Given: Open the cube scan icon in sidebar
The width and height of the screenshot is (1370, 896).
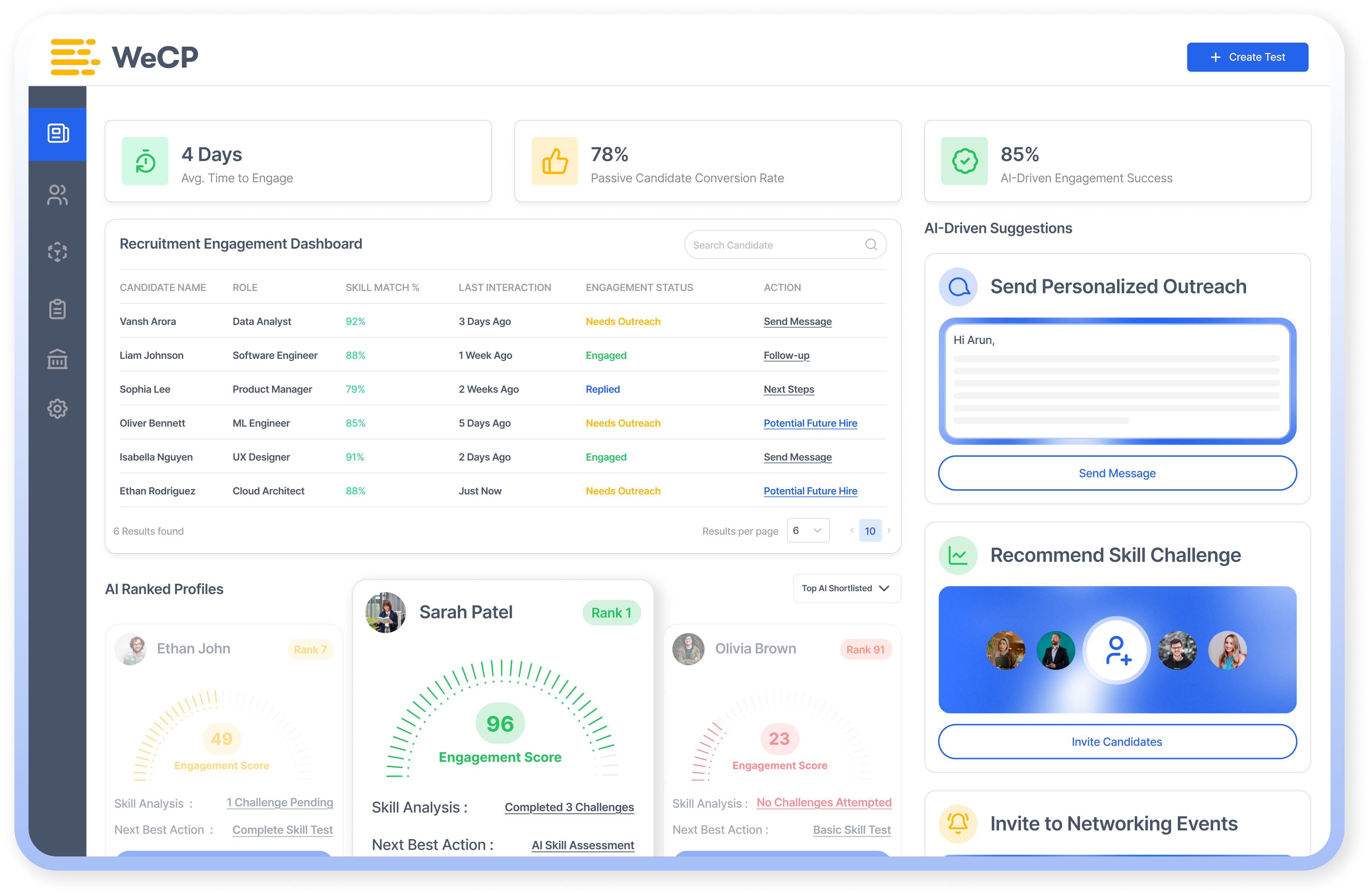Looking at the screenshot, I should pyautogui.click(x=58, y=252).
